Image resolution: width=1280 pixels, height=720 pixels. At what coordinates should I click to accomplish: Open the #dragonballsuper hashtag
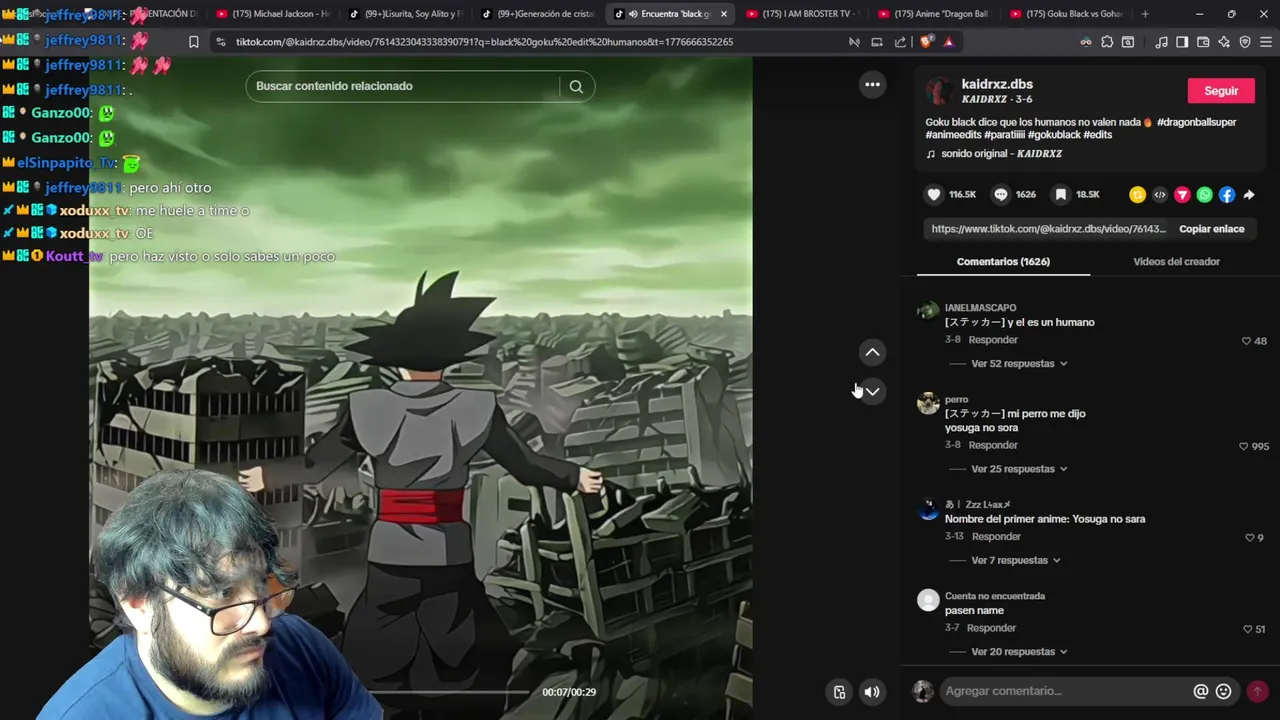tap(1196, 122)
